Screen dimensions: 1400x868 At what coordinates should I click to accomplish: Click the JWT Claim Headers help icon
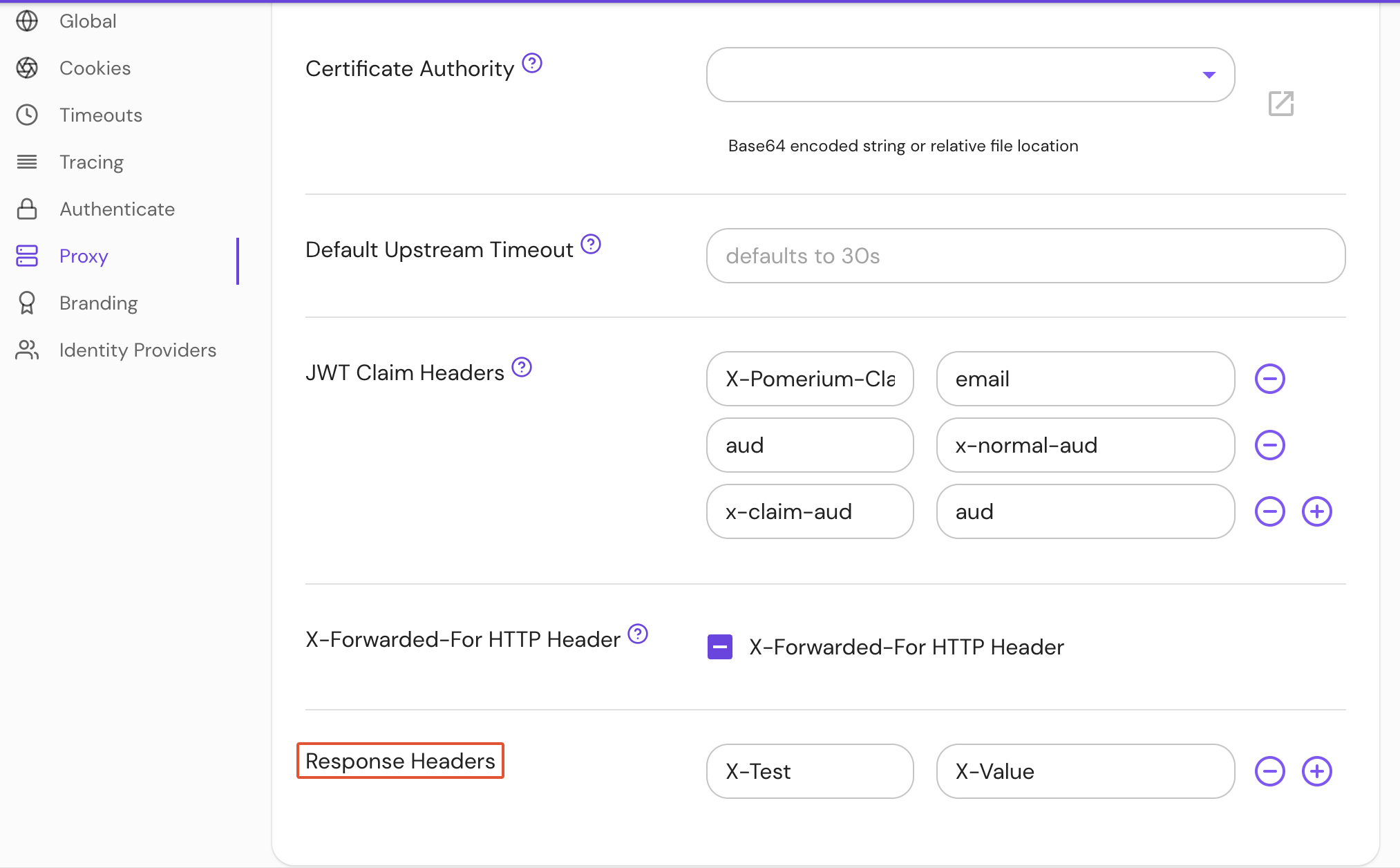(x=523, y=367)
